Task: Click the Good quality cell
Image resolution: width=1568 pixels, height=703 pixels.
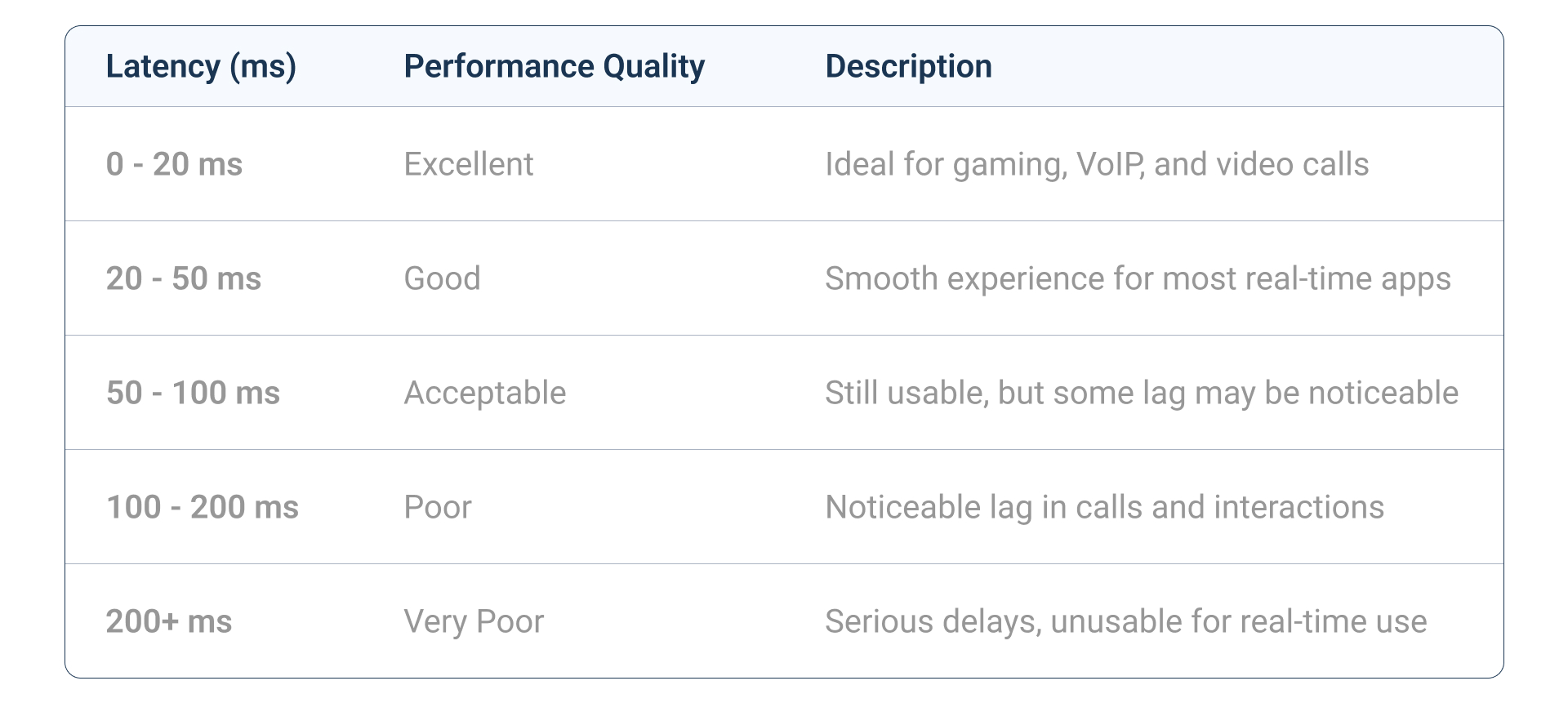Action: point(442,278)
